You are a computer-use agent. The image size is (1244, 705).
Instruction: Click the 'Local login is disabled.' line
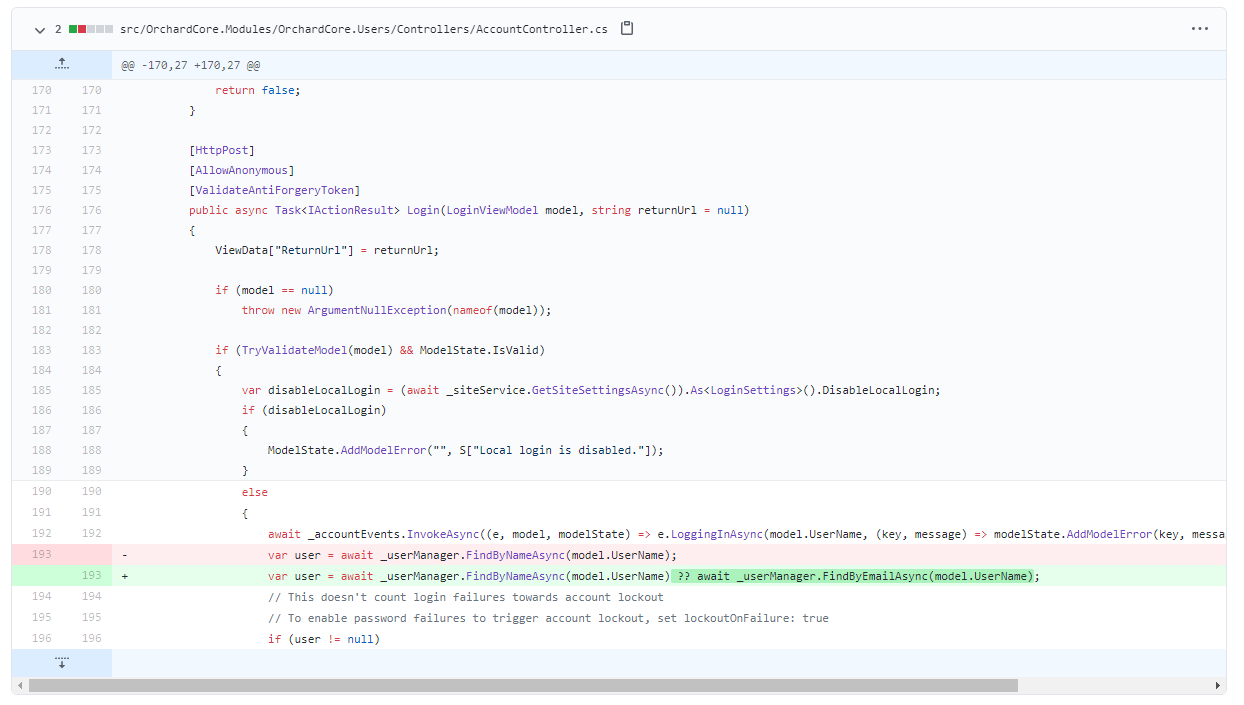465,450
